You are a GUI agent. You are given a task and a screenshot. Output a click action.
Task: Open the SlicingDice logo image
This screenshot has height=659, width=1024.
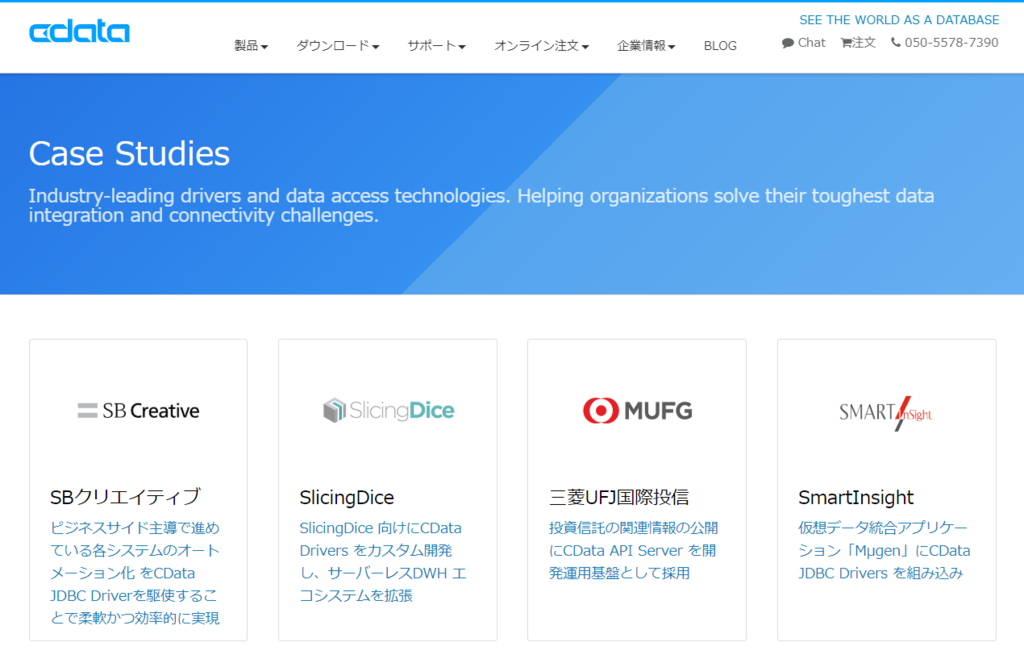pos(389,410)
